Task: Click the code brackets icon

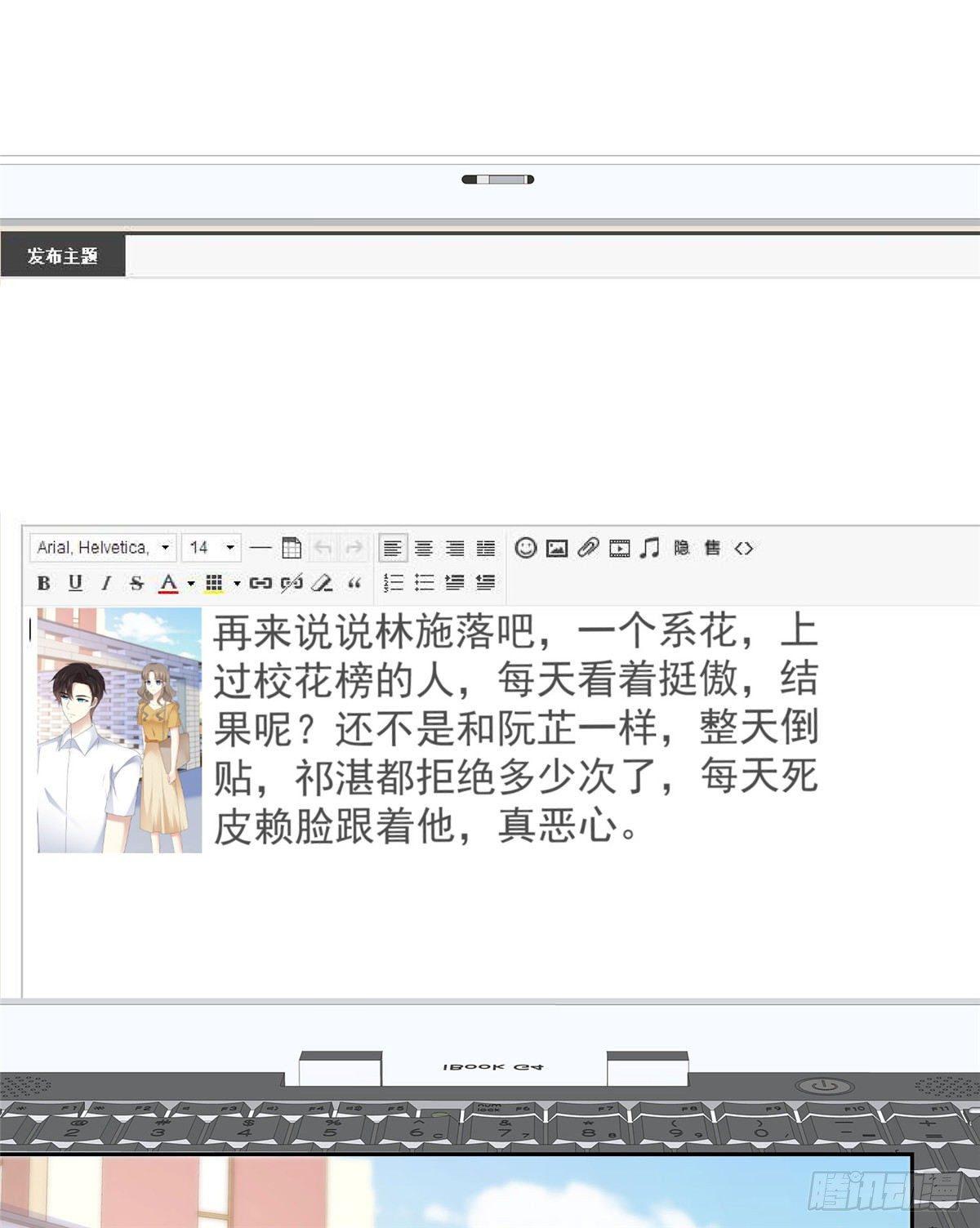Action: [743, 548]
